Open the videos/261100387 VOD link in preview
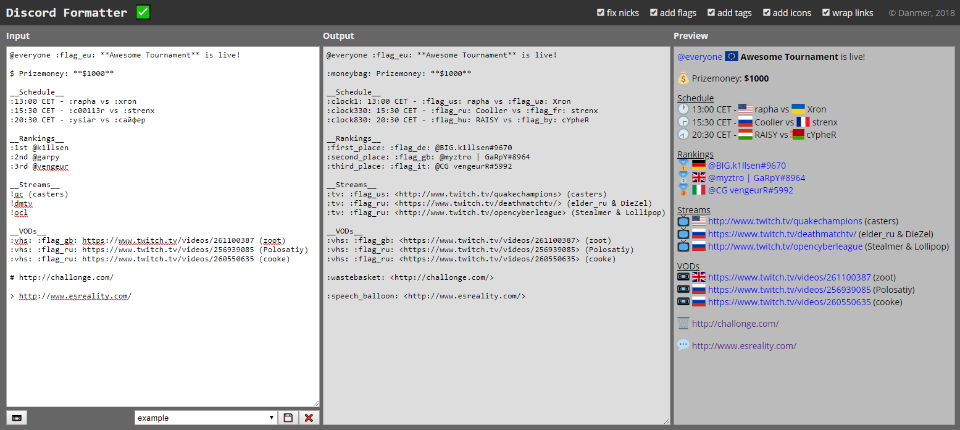This screenshot has height=430, width=960. tap(789, 277)
